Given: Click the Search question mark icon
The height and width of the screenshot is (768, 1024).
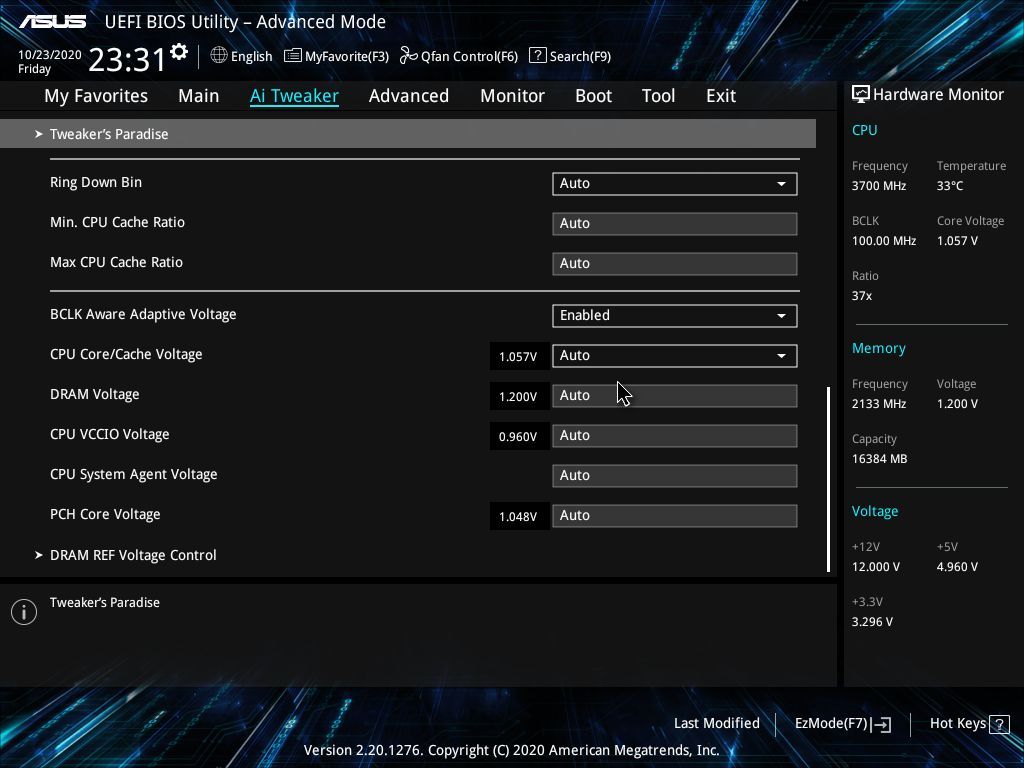Looking at the screenshot, I should (x=537, y=56).
